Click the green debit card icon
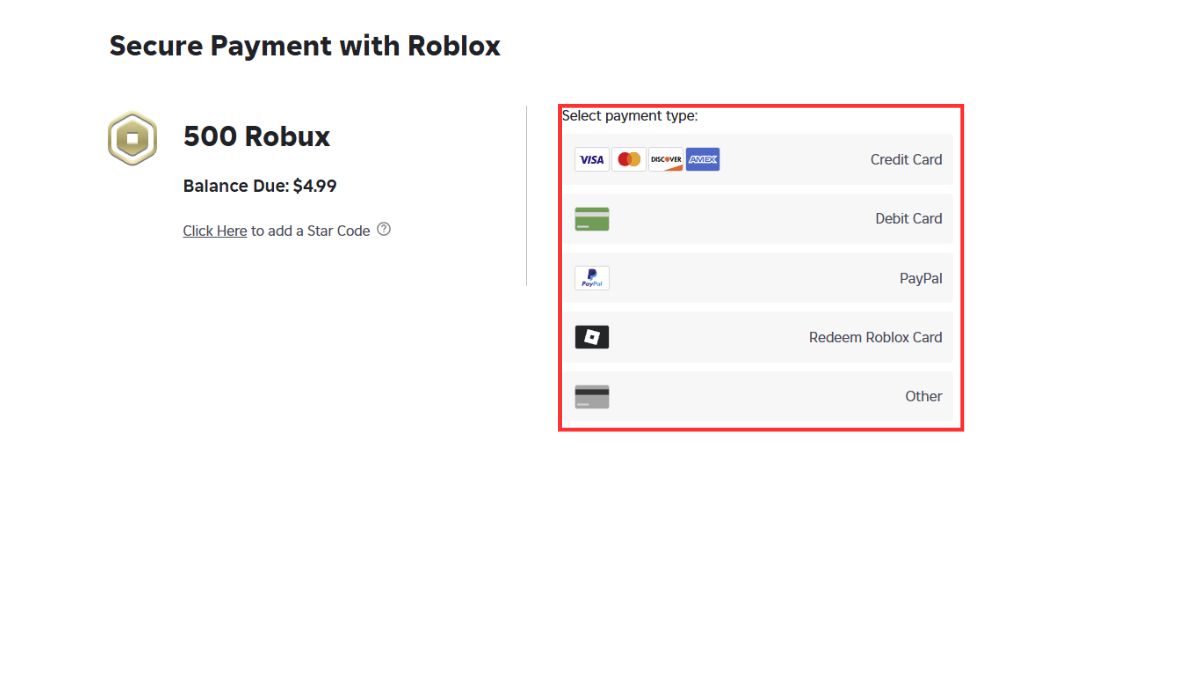 coord(592,219)
